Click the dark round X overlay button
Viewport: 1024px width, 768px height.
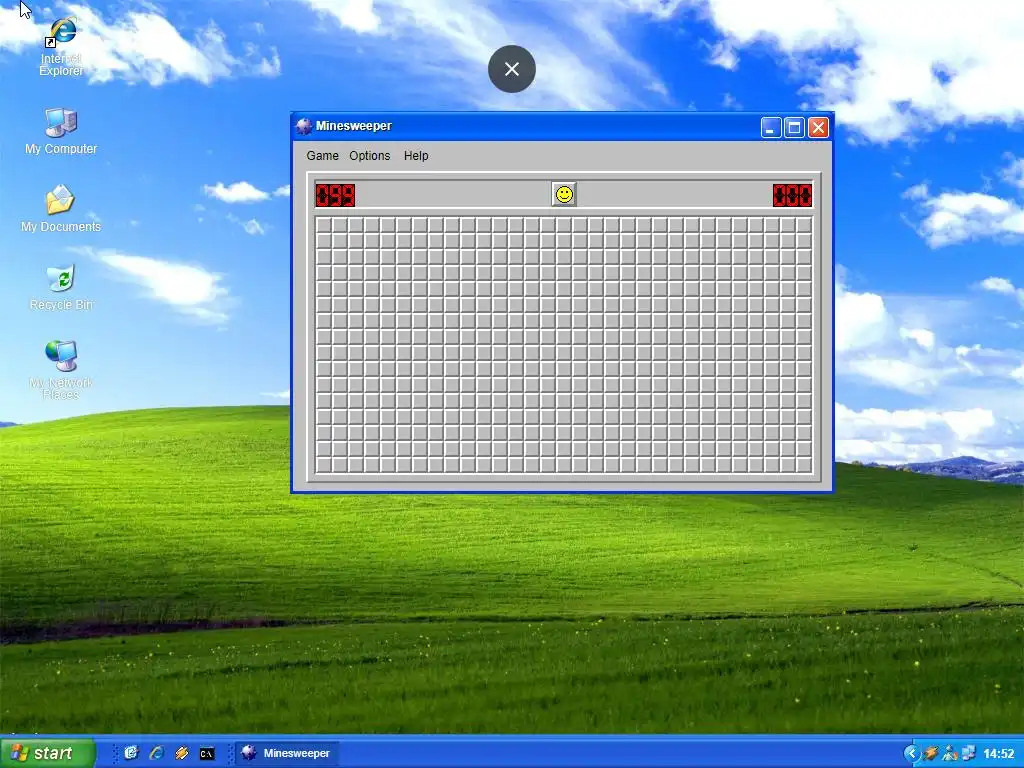[512, 69]
